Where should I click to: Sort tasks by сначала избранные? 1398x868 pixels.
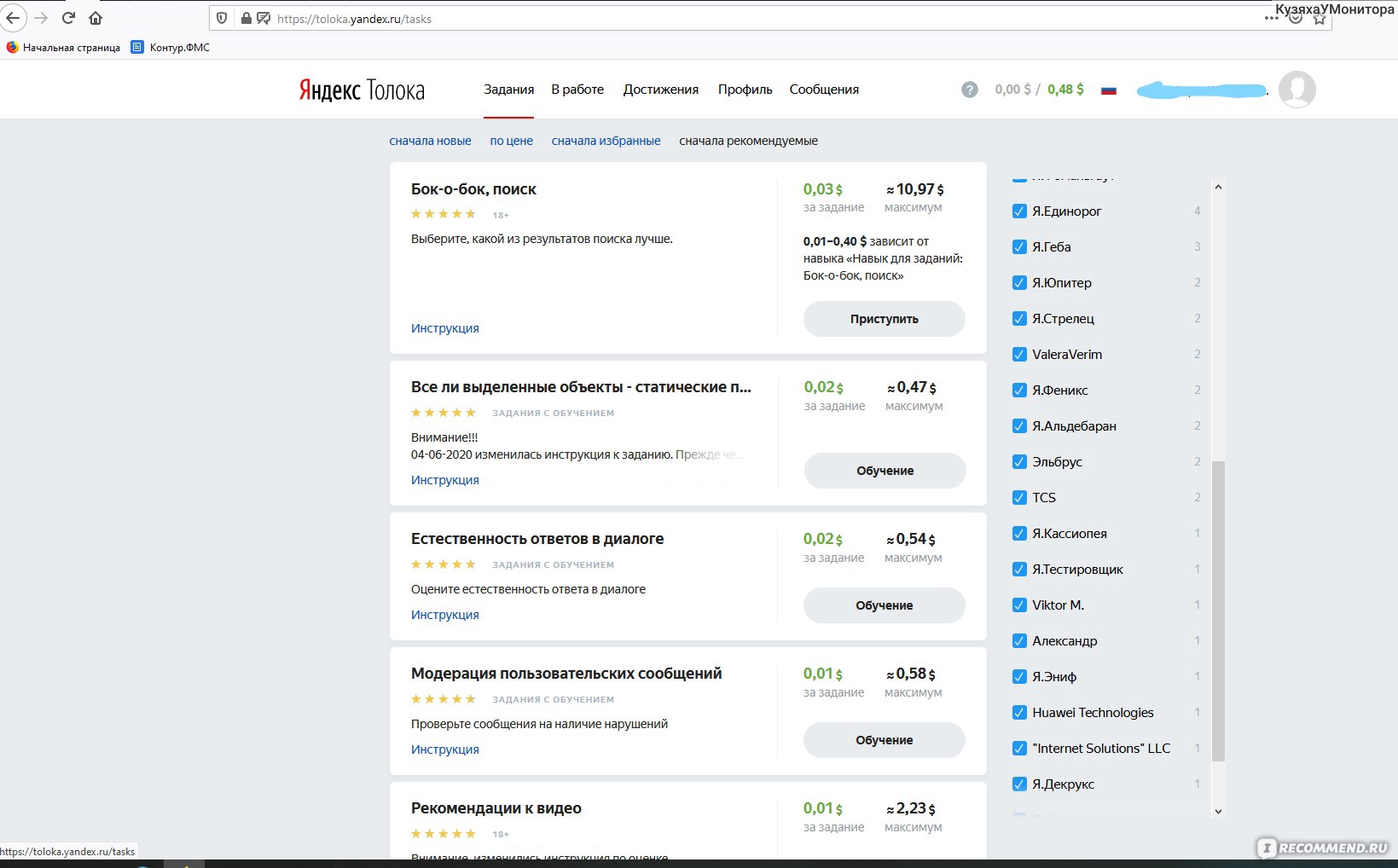pyautogui.click(x=606, y=141)
